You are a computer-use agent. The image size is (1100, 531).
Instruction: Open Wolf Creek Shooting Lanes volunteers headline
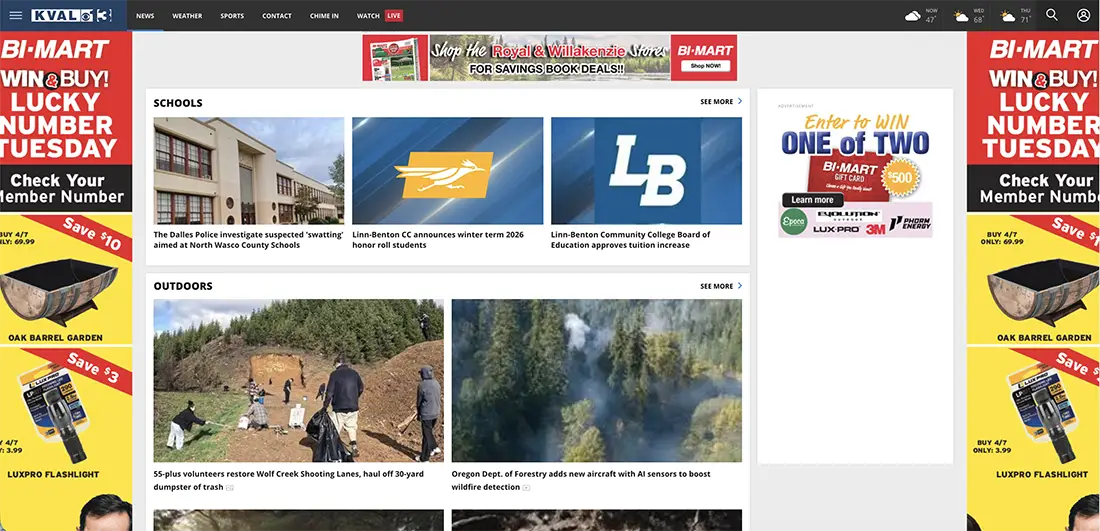point(288,480)
